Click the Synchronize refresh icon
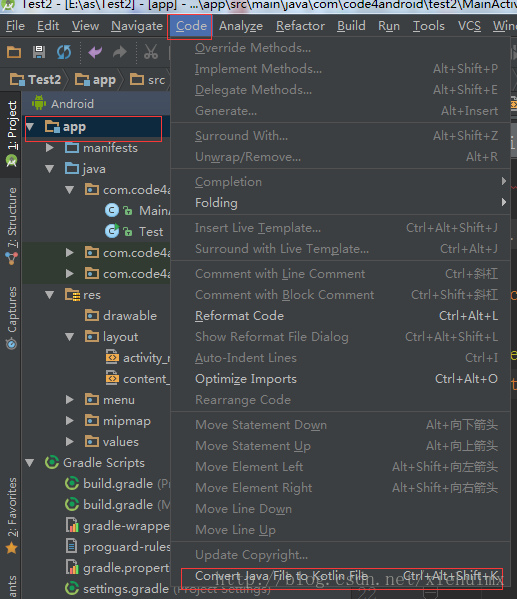 [x=64, y=52]
